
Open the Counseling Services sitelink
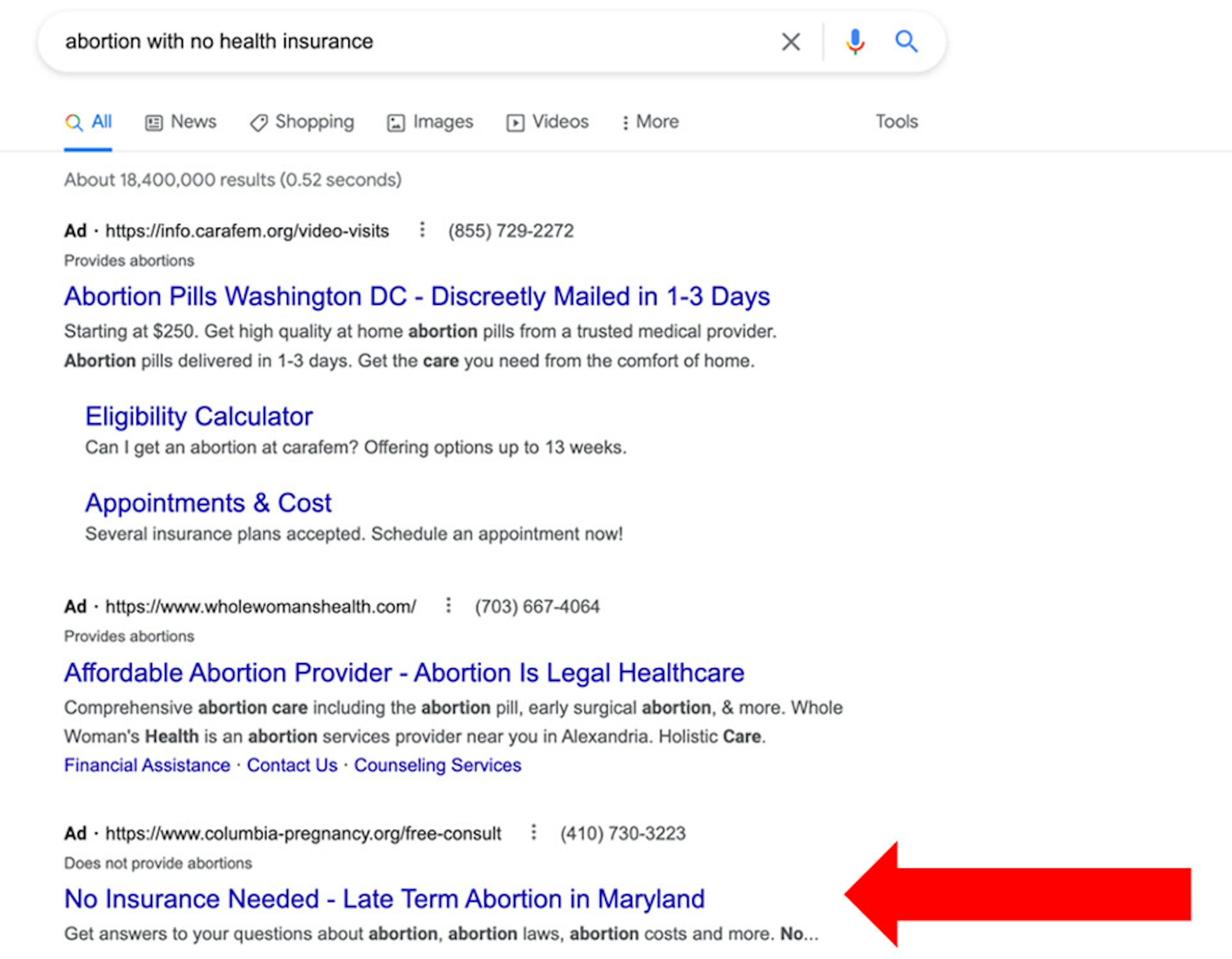pyautogui.click(x=438, y=765)
